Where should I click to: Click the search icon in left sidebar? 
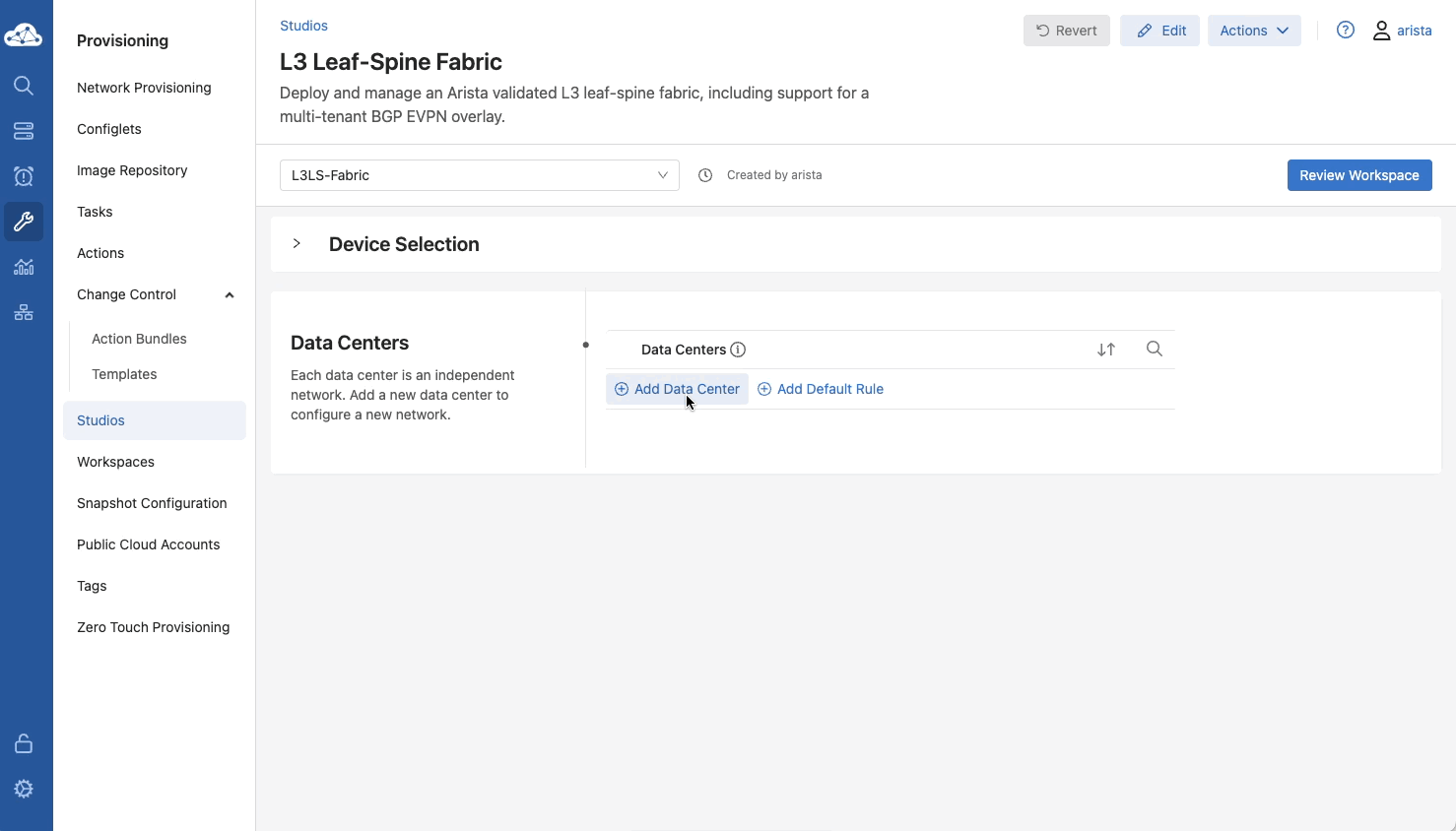tap(24, 86)
